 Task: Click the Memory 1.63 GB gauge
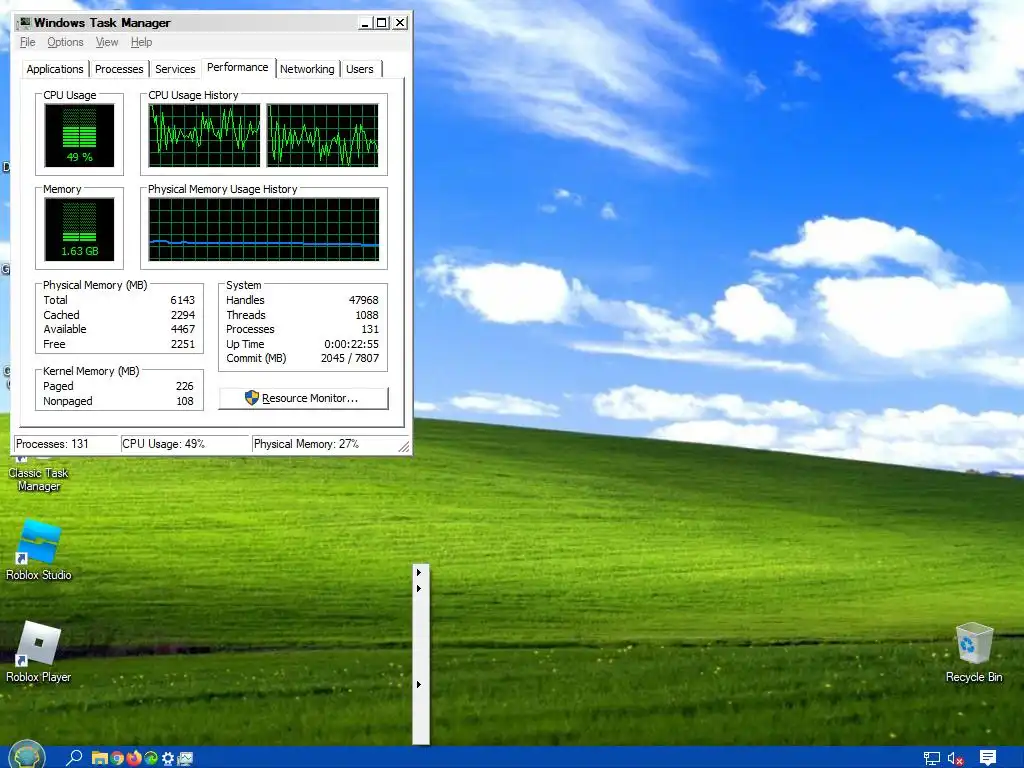(x=80, y=229)
